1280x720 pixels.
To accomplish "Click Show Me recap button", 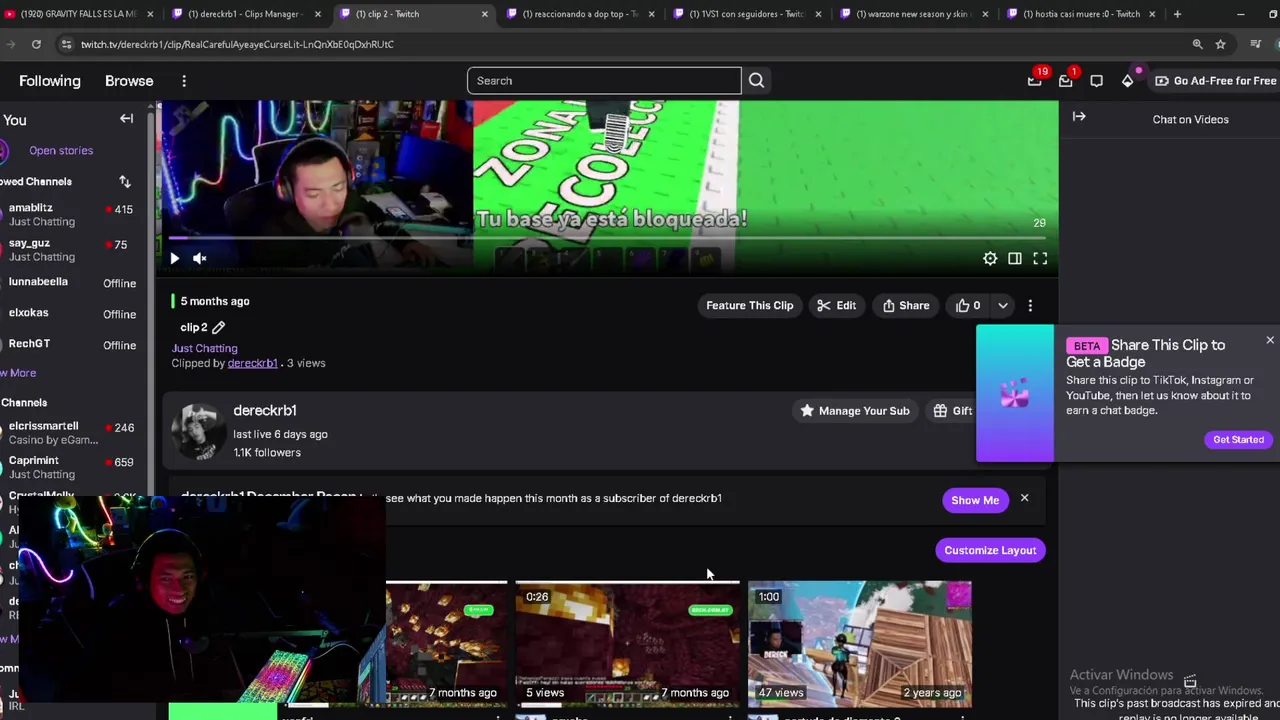I will (x=975, y=500).
